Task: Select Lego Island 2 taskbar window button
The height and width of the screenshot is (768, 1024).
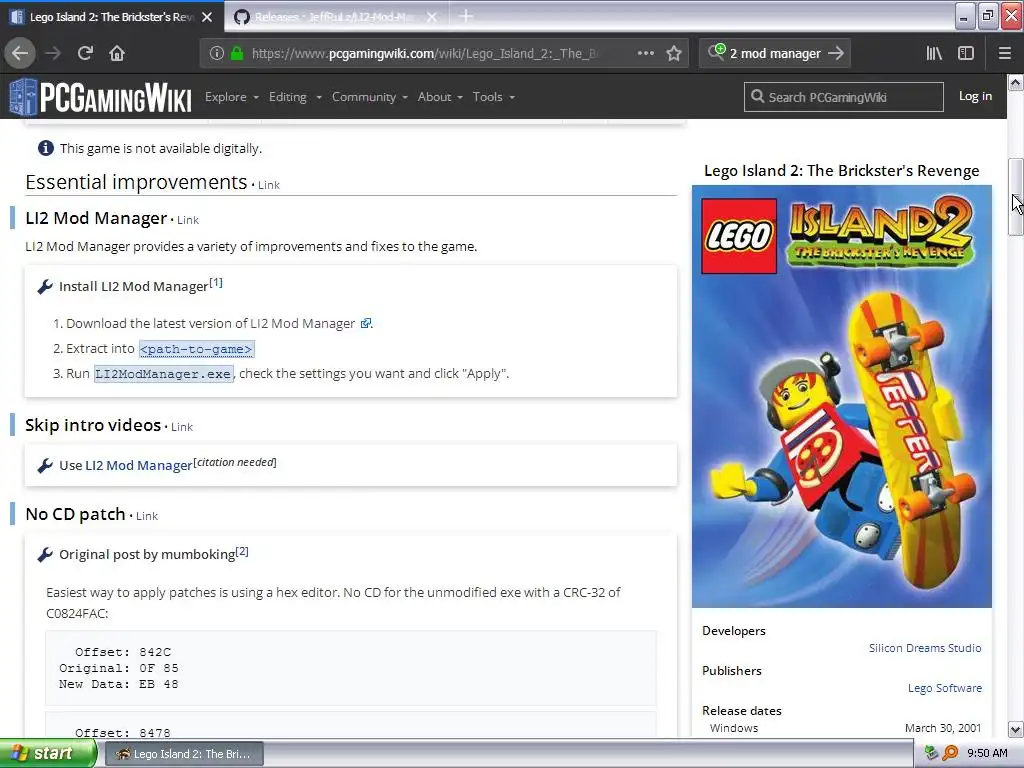Action: coord(184,754)
